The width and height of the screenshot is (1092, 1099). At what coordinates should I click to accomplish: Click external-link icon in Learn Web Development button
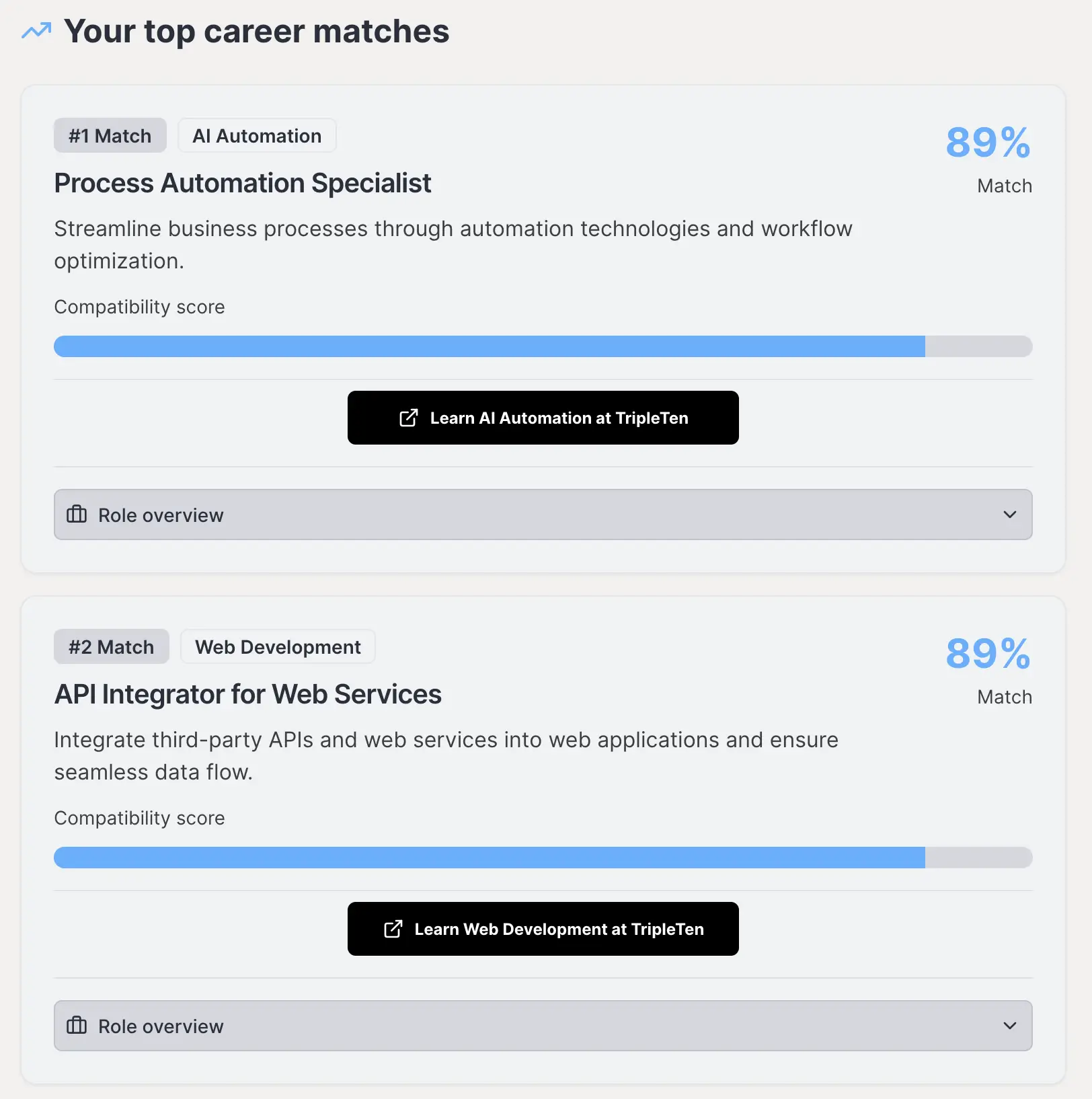coord(393,929)
